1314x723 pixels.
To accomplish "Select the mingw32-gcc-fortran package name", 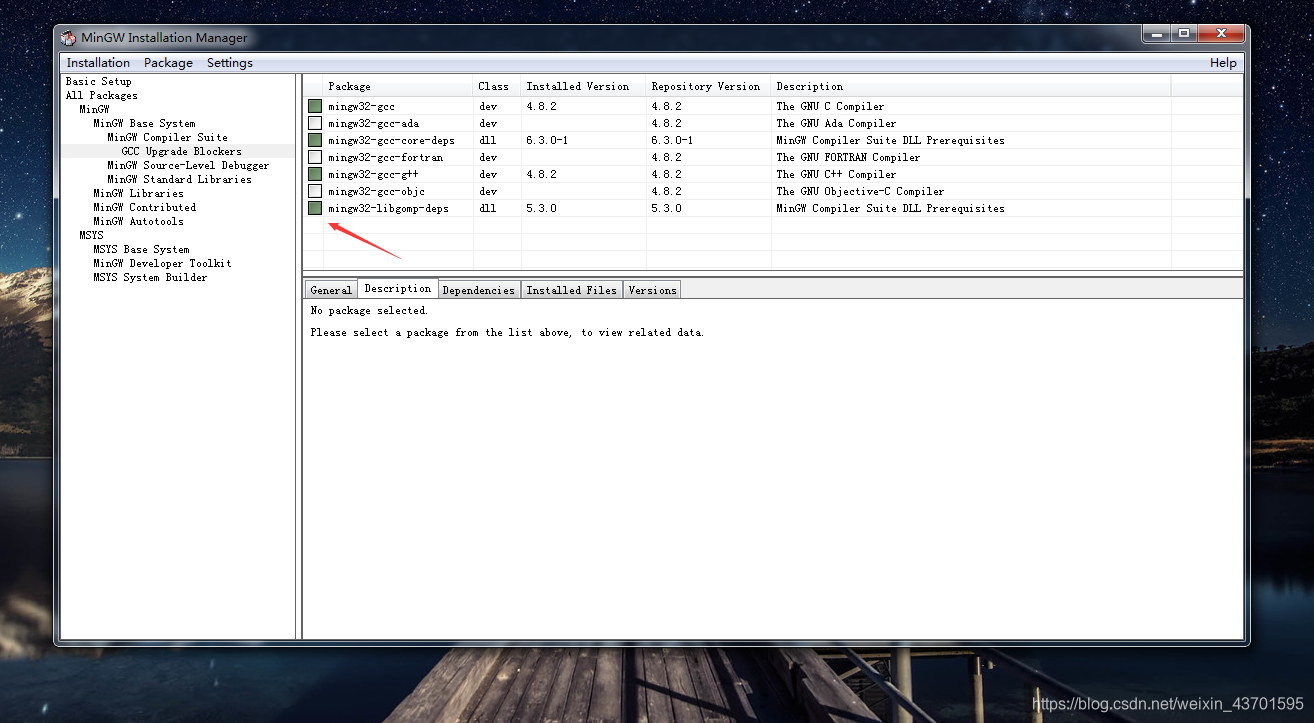I will 385,157.
